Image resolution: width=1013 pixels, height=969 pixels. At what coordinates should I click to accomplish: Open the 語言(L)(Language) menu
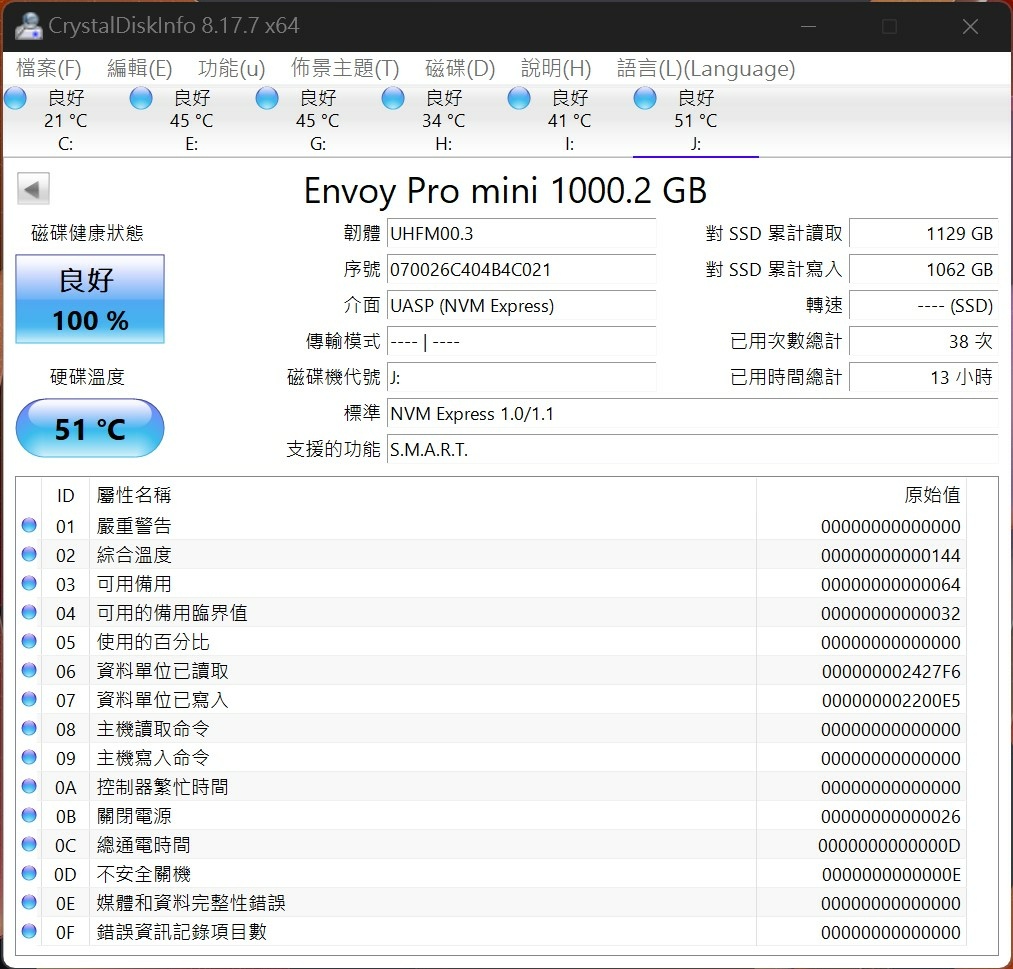(x=706, y=68)
